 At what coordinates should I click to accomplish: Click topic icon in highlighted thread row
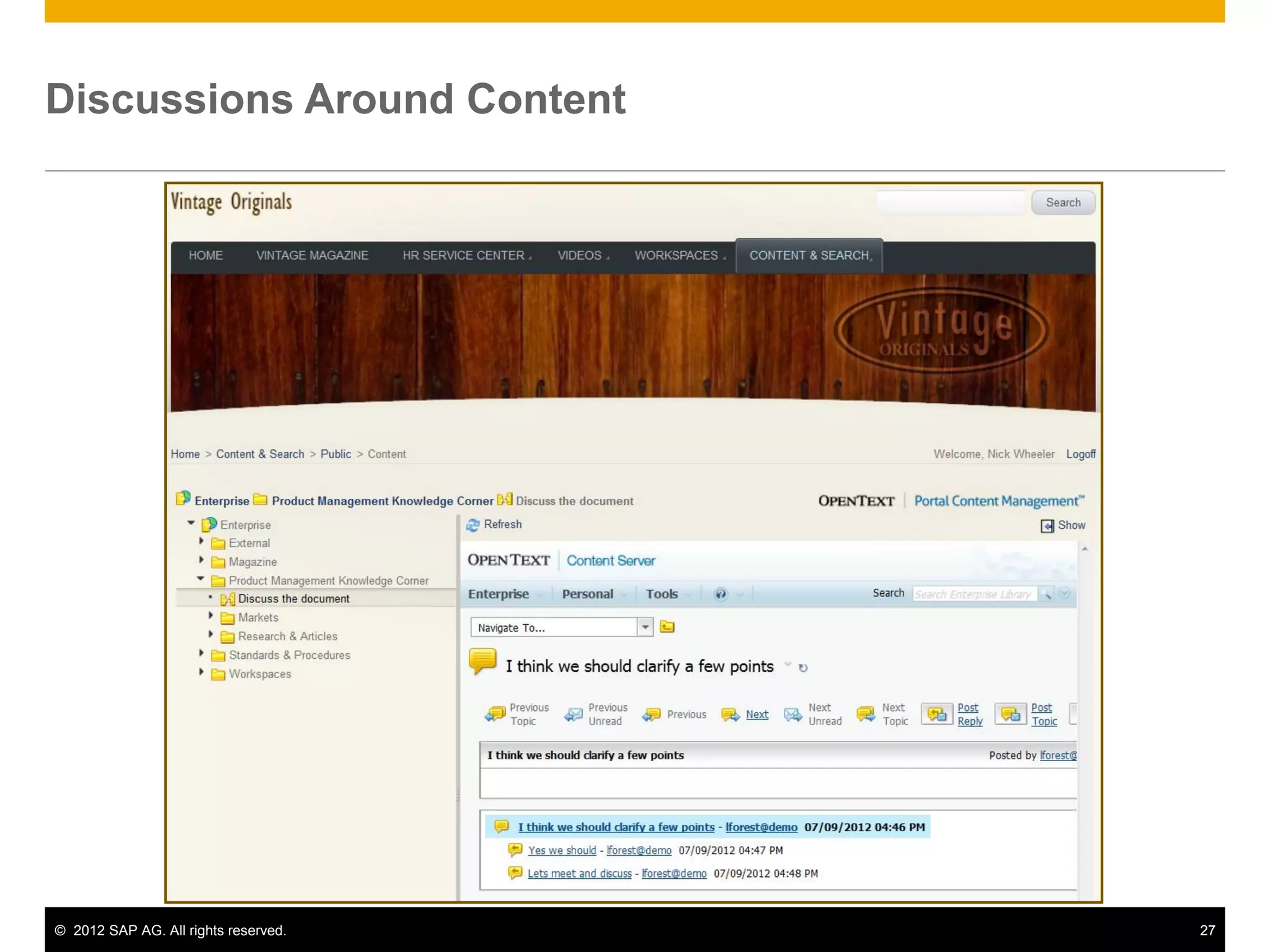point(502,826)
